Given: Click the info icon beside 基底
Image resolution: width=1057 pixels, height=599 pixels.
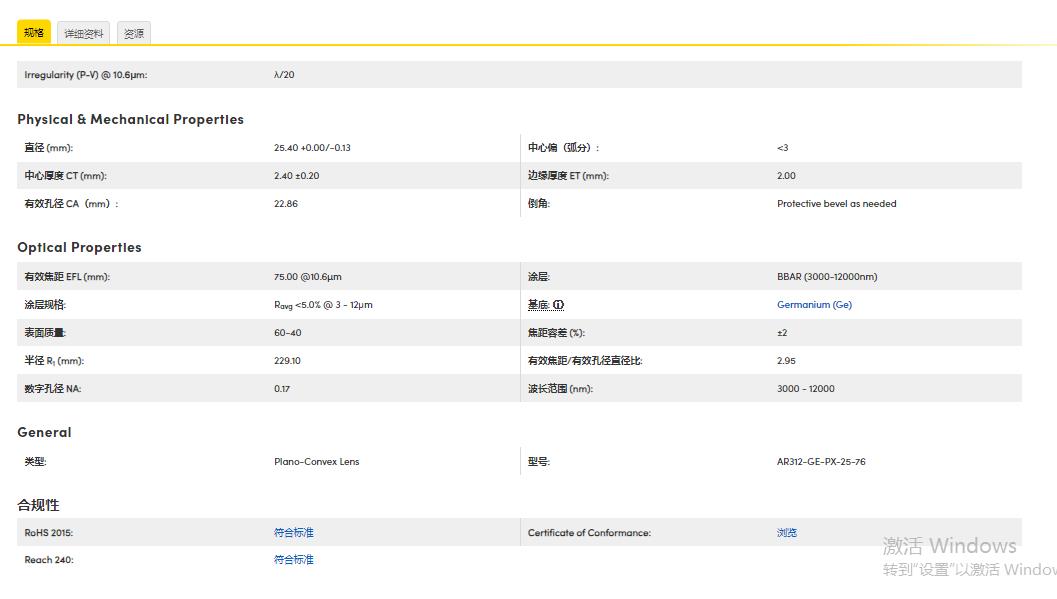Looking at the screenshot, I should [x=556, y=304].
